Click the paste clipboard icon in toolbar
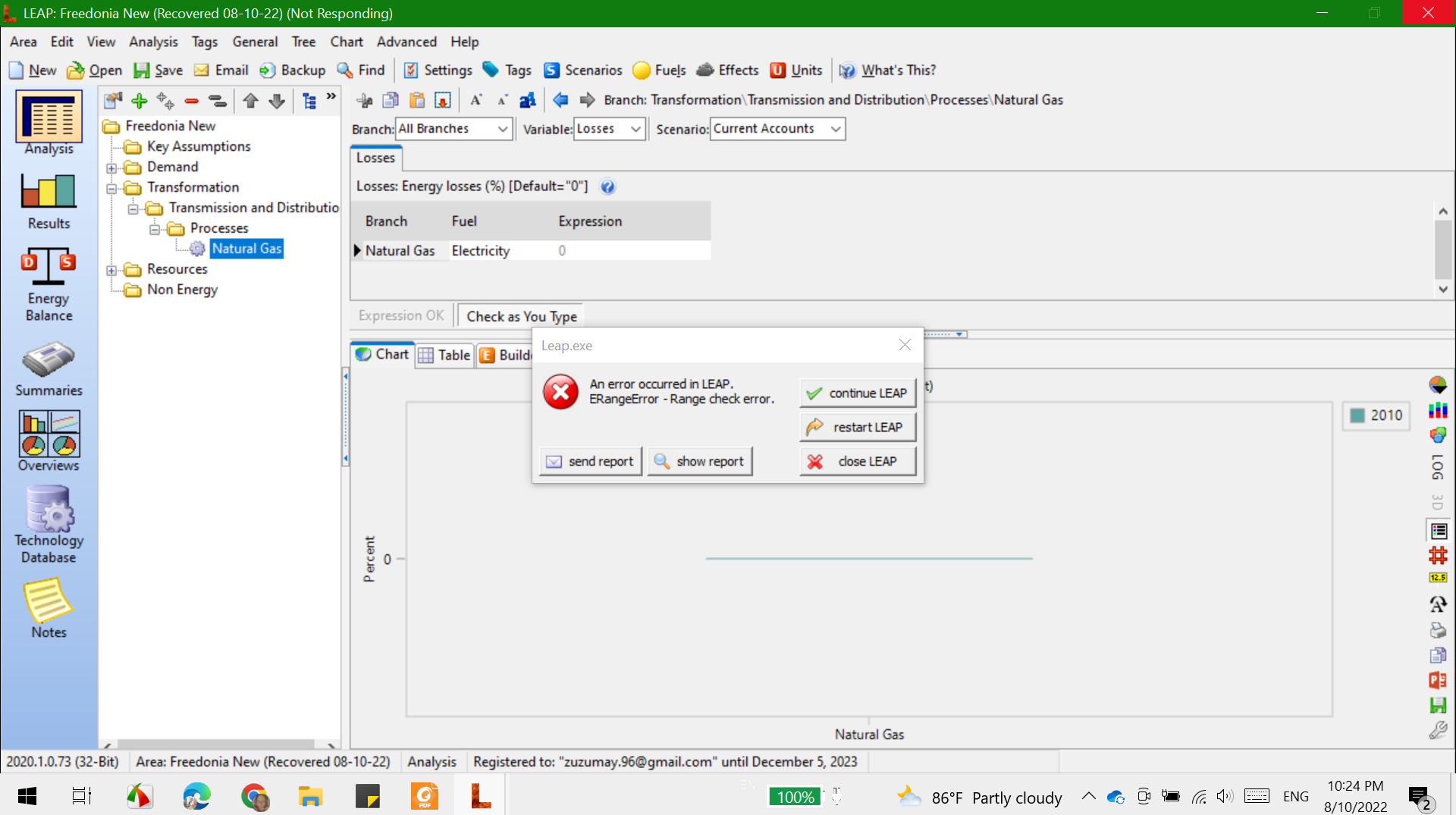 pyautogui.click(x=416, y=100)
